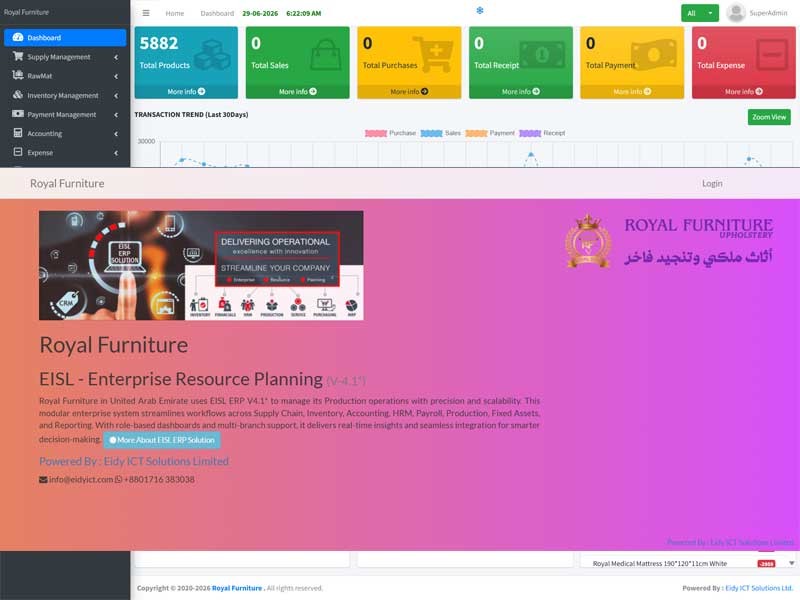The width and height of the screenshot is (800, 600).
Task: Open SuperAdmin user menu
Action: (x=768, y=13)
